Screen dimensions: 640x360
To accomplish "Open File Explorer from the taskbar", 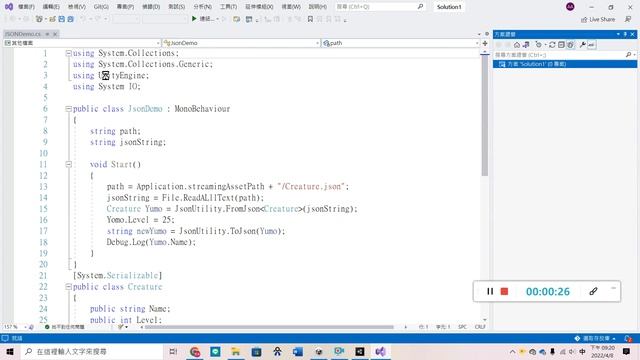I will 236,351.
